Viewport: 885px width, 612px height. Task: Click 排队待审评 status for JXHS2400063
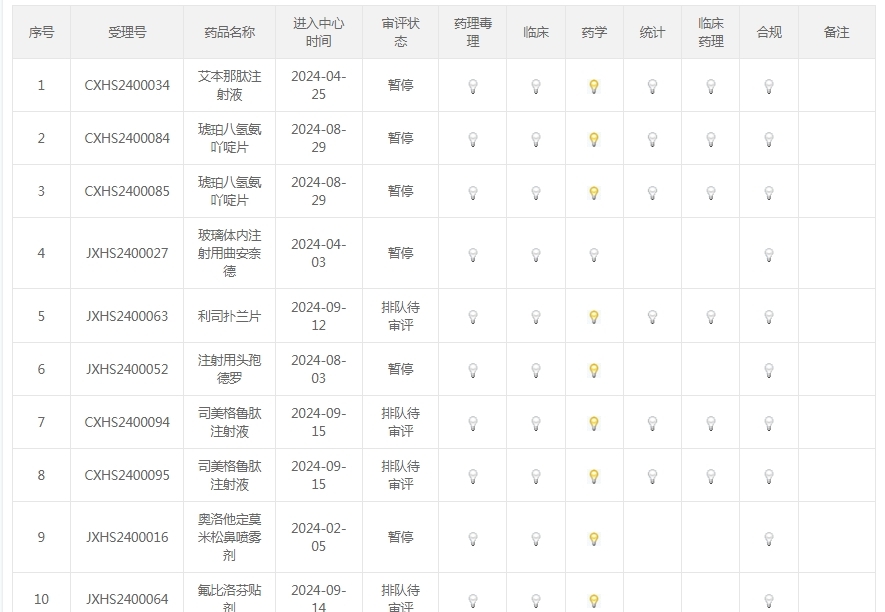point(400,316)
